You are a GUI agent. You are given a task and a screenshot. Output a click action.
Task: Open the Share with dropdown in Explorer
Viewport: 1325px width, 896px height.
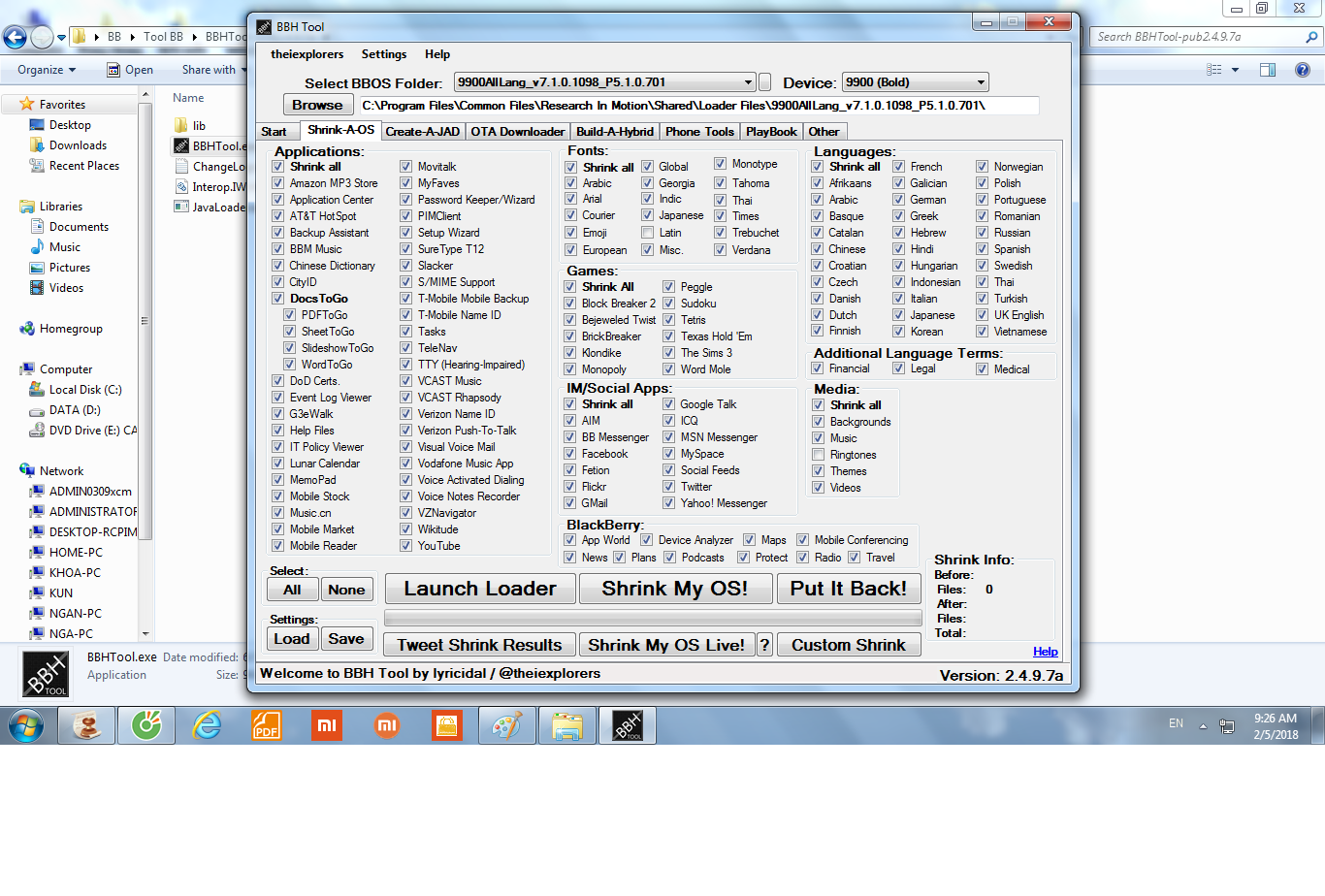tap(214, 70)
